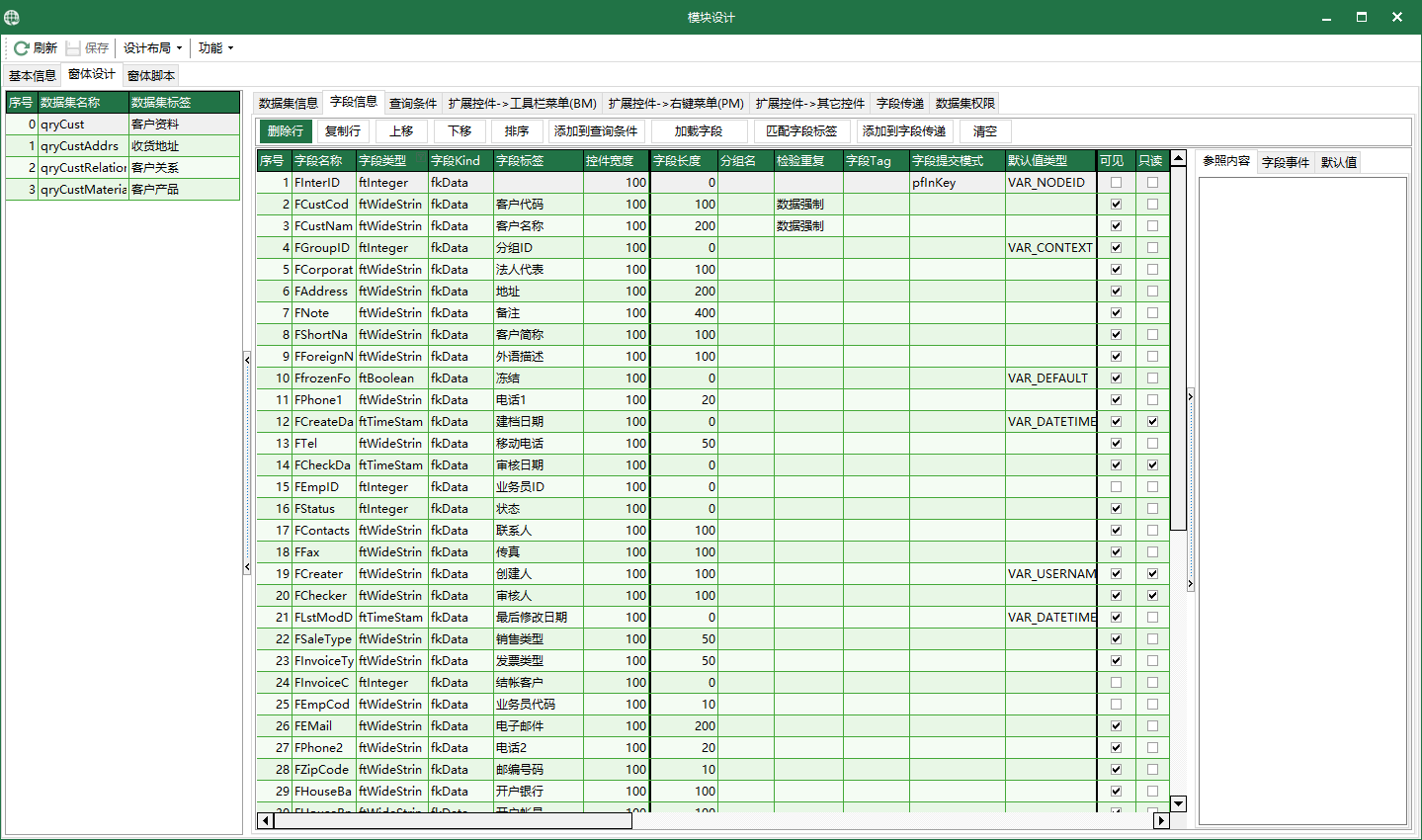Viewport: 1422px width, 840px height.
Task: Click the grid scroll-down arrow
Action: pos(1178,803)
